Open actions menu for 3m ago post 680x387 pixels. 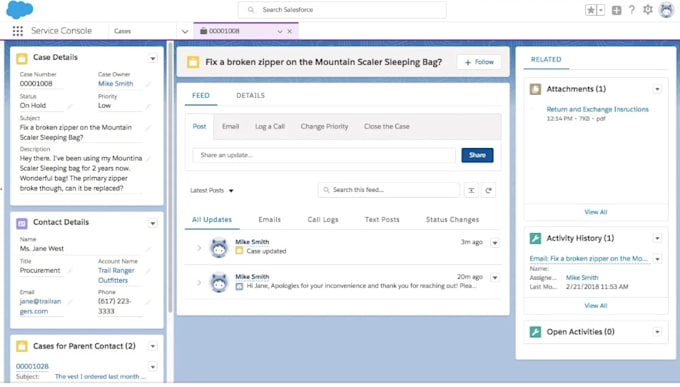pyautogui.click(x=495, y=243)
